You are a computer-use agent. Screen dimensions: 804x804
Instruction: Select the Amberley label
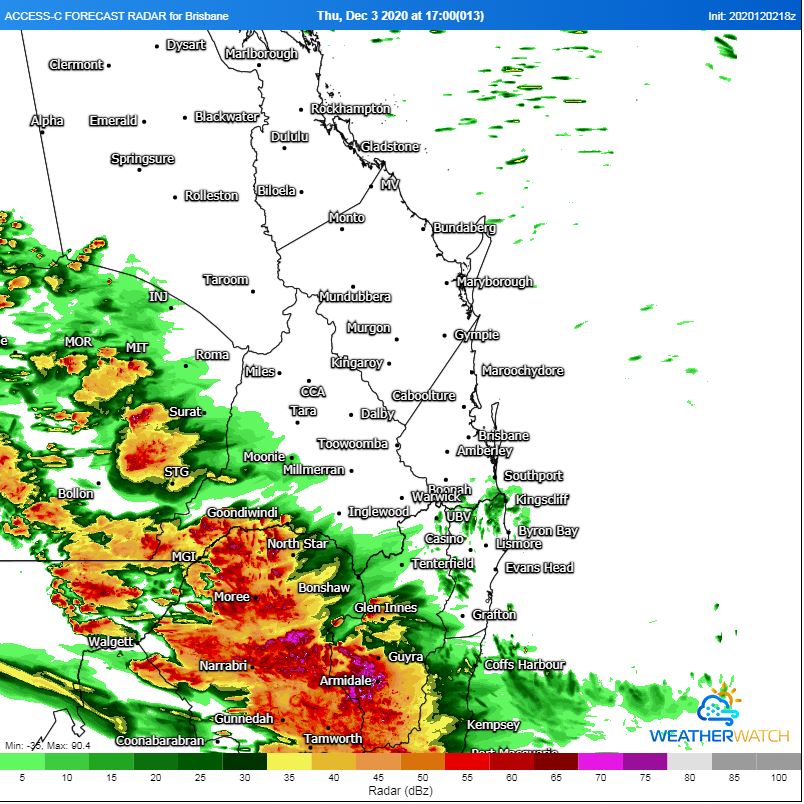click(x=485, y=451)
